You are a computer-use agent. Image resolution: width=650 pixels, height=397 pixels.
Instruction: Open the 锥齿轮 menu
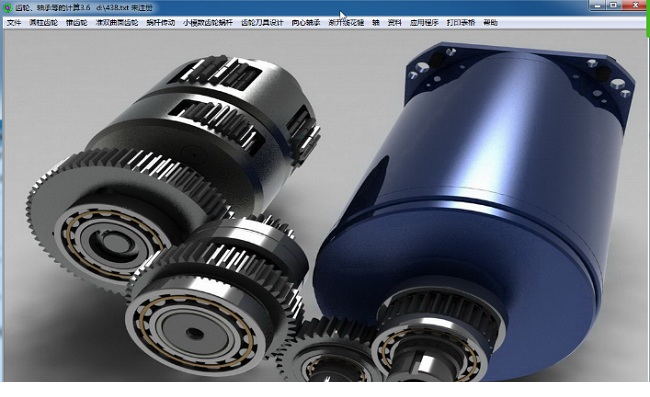coord(77,23)
